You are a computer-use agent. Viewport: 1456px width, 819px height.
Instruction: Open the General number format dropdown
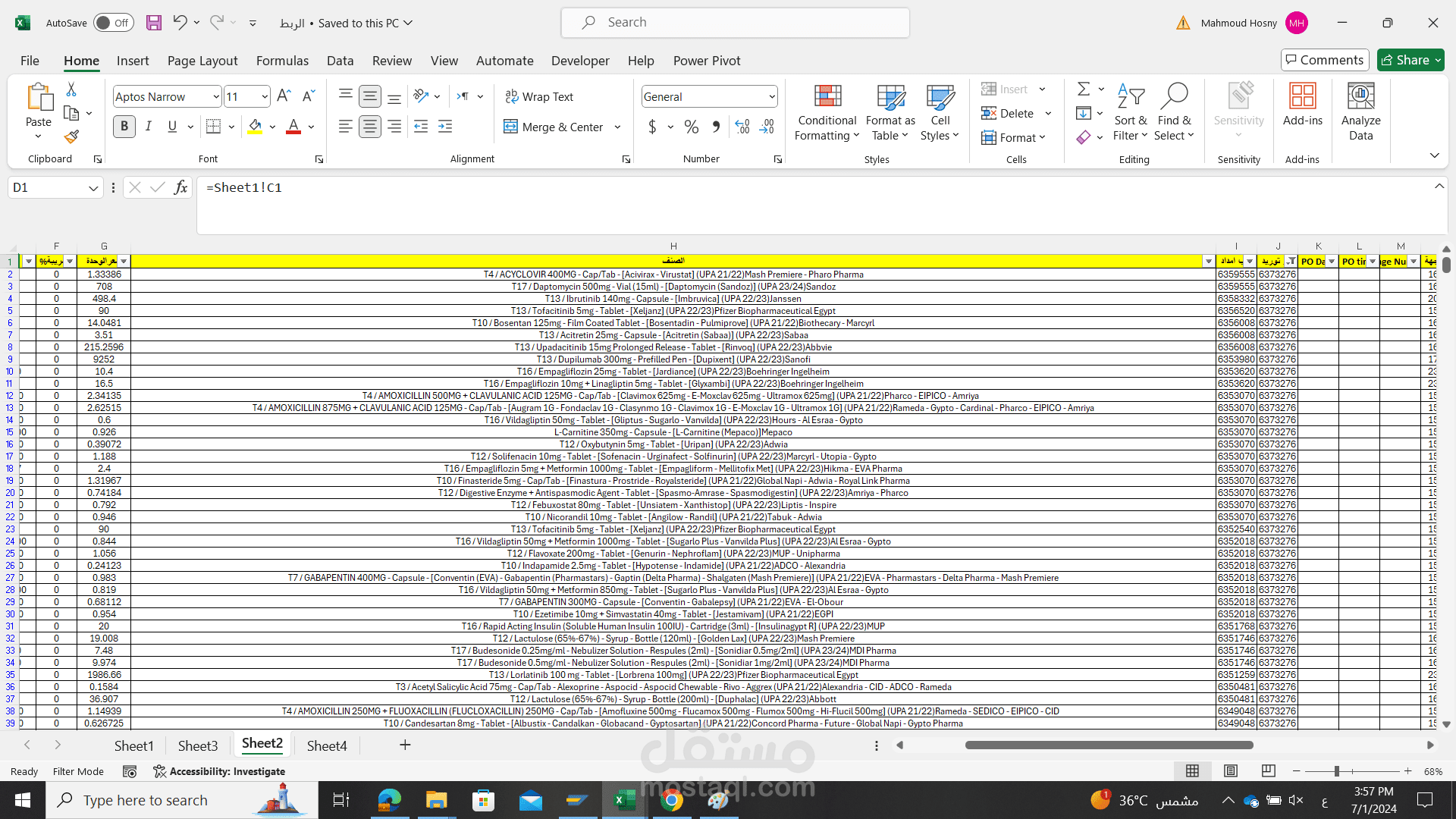pyautogui.click(x=772, y=96)
